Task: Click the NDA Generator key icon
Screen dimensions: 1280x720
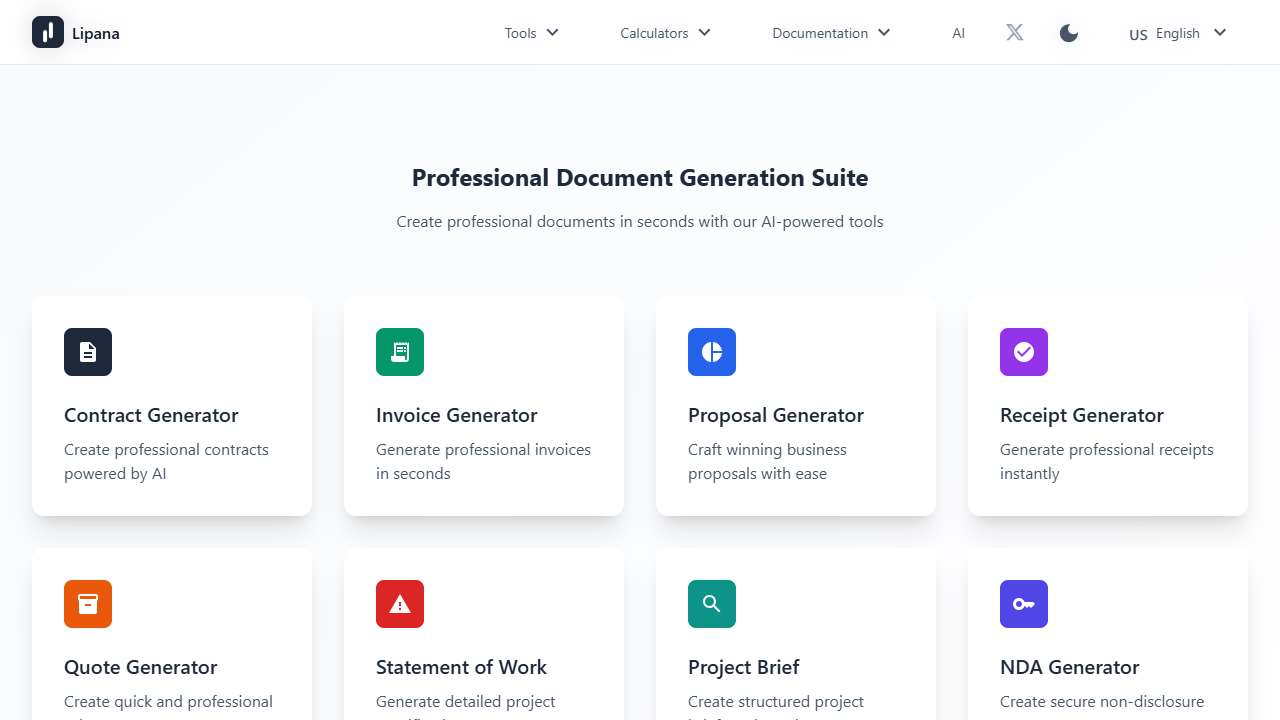Action: pos(1024,604)
